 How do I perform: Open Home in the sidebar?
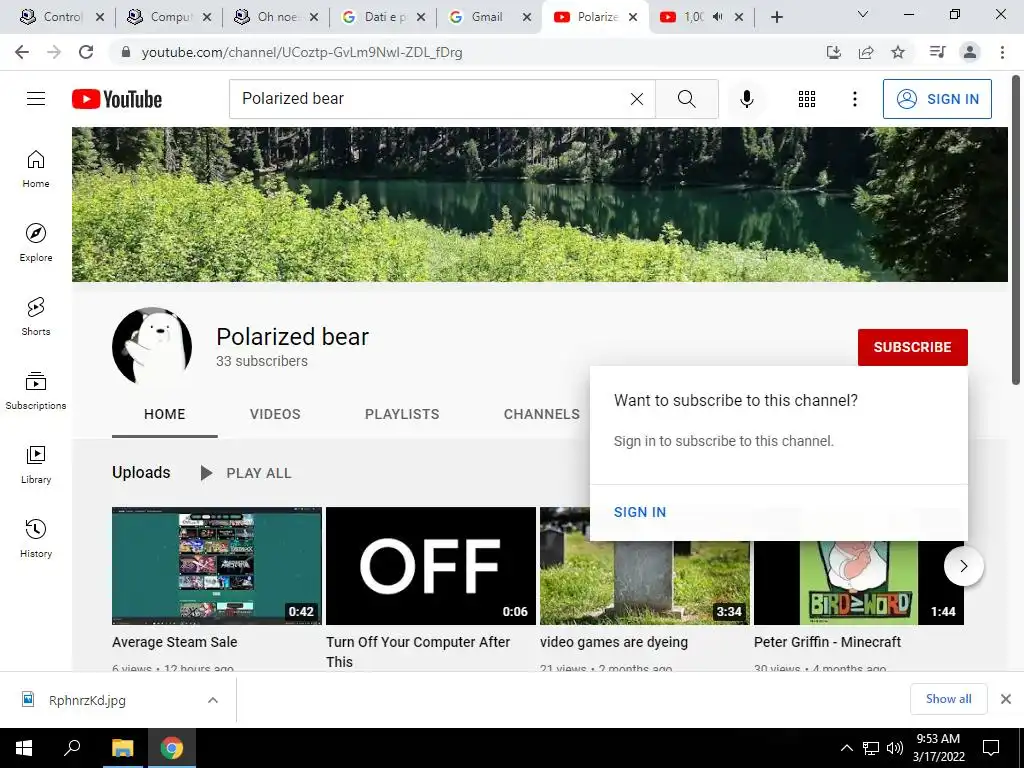tap(36, 168)
